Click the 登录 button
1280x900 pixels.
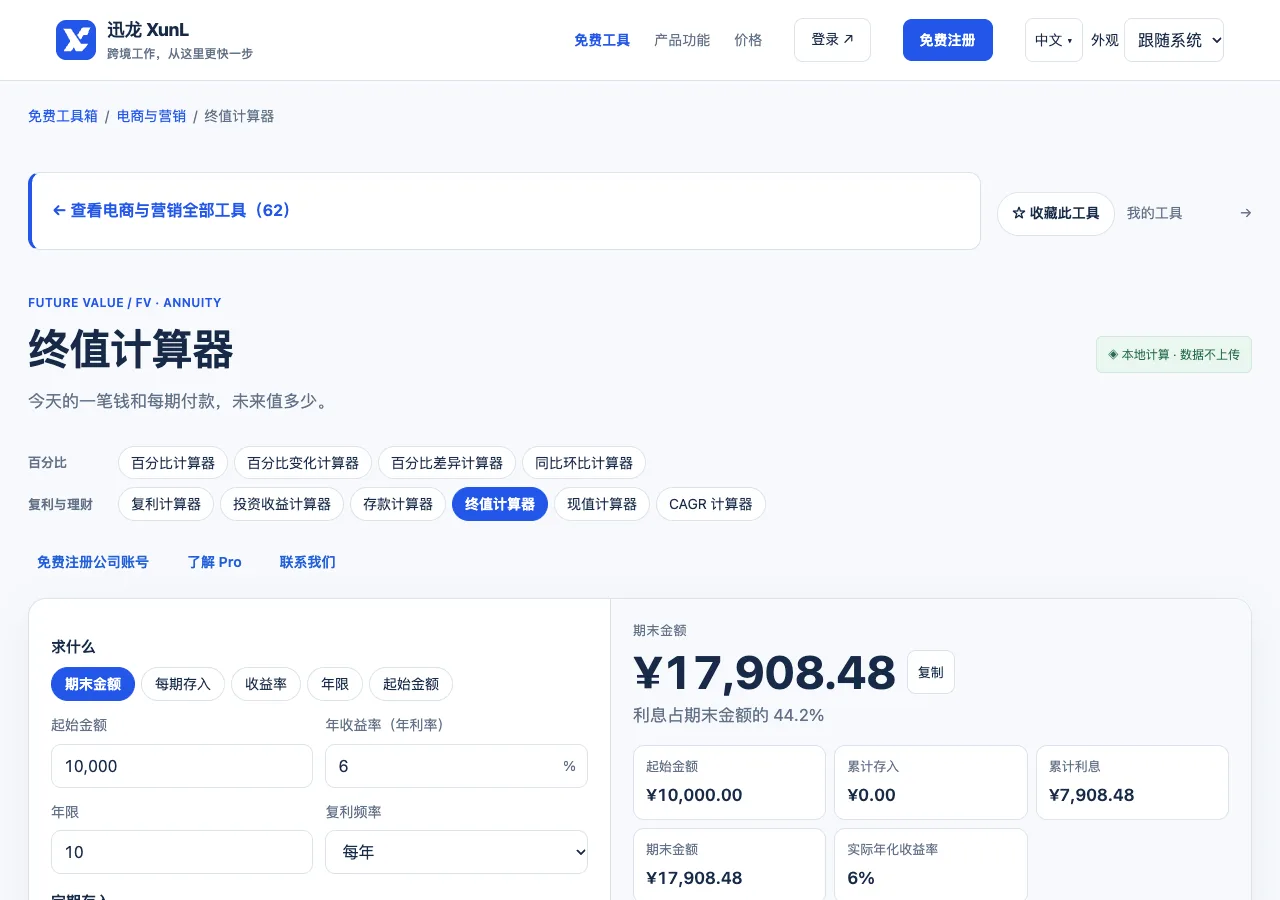click(x=832, y=40)
